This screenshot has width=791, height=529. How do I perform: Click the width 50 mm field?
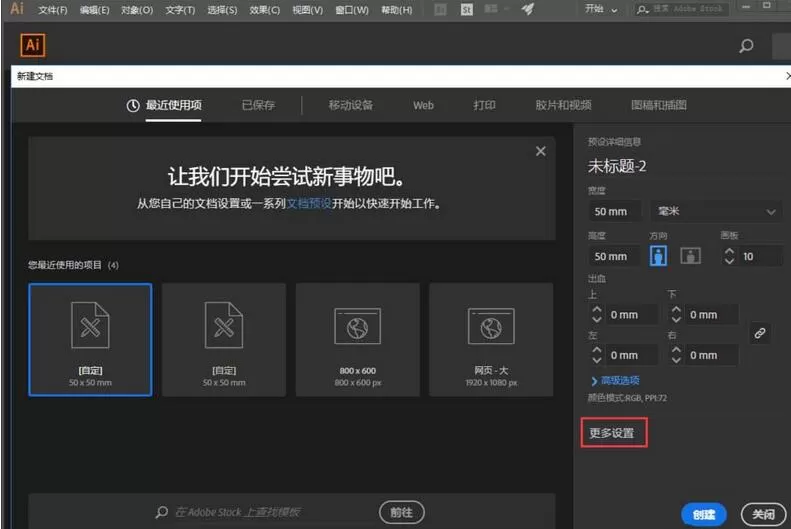tap(614, 211)
